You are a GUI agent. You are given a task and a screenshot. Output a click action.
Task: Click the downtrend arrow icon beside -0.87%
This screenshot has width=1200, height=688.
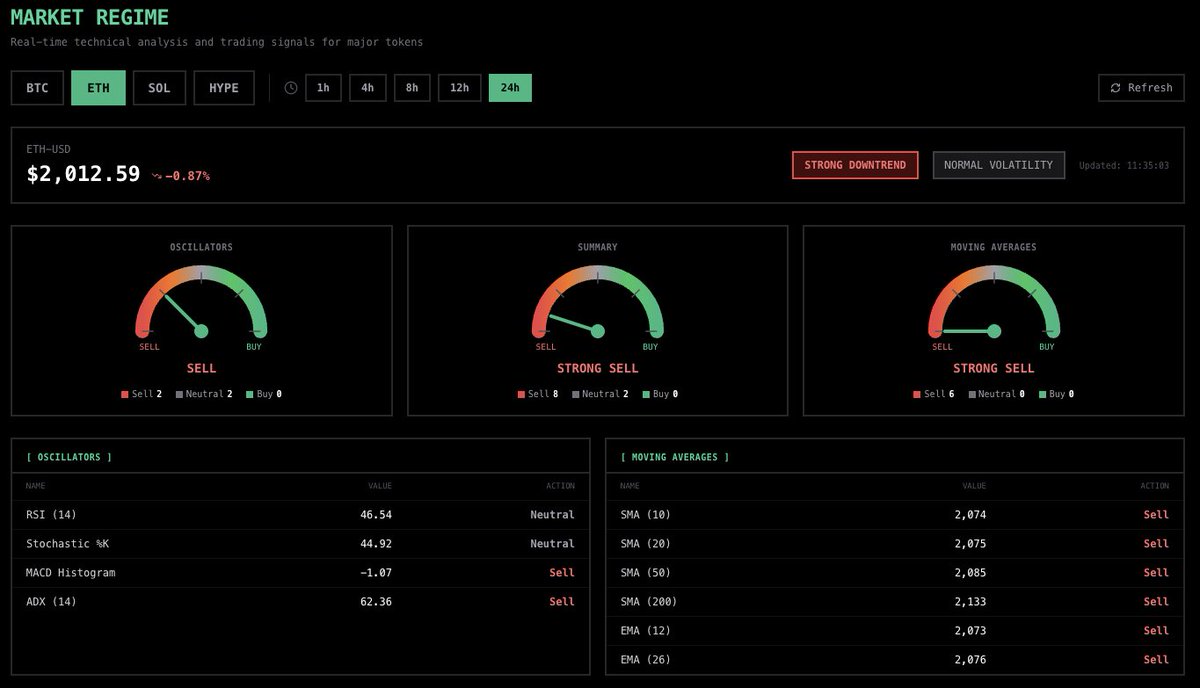point(157,176)
